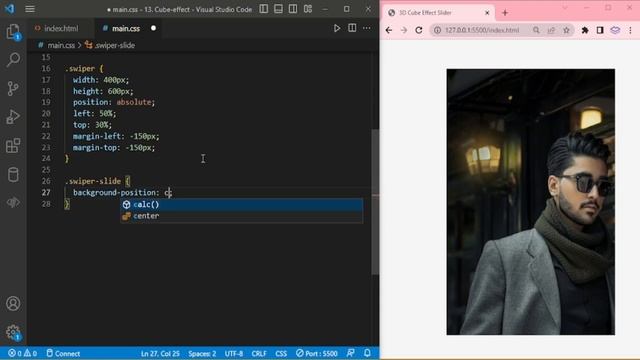Change language mode via CSS item
The height and width of the screenshot is (360, 640).
[281, 353]
